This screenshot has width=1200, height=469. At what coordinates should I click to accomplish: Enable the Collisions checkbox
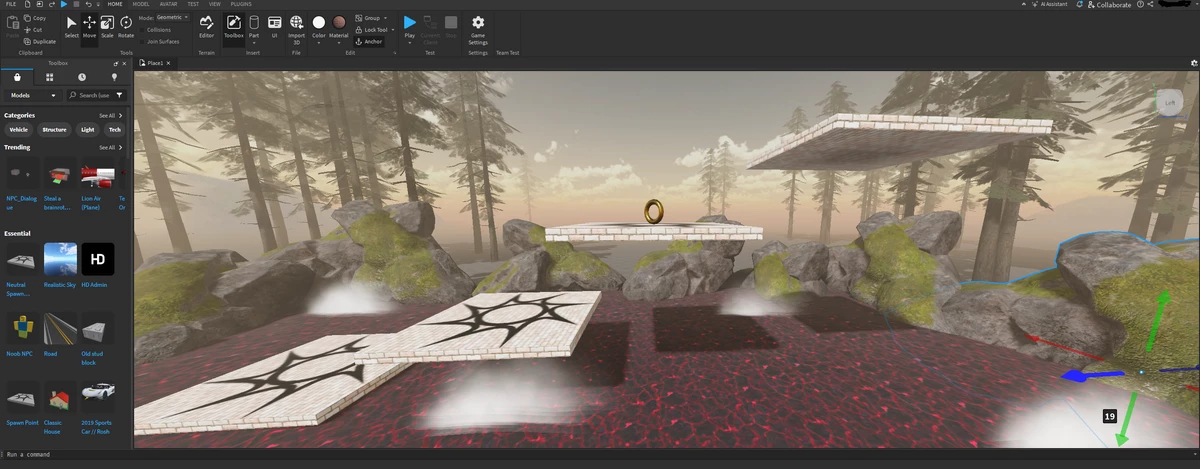[143, 30]
